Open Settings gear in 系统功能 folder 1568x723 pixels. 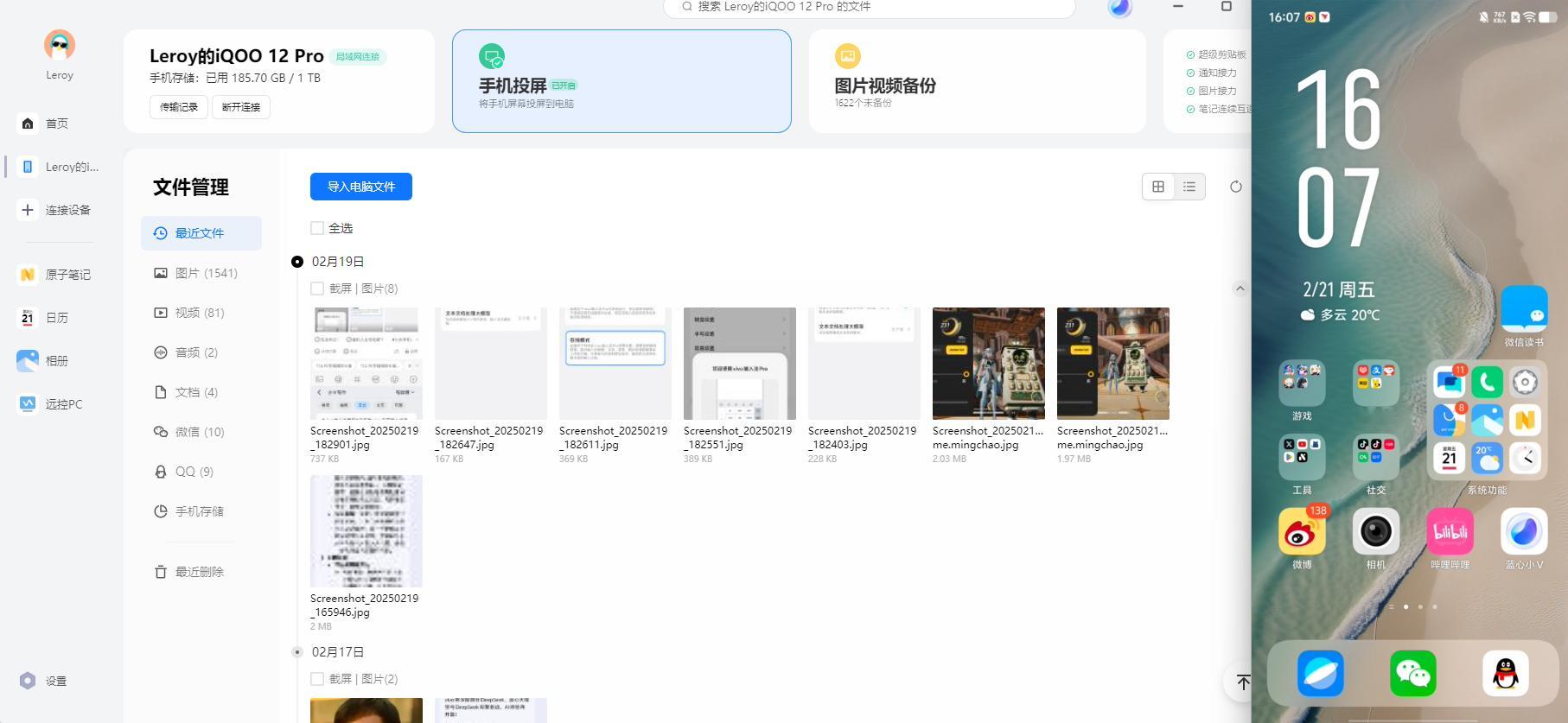(x=1526, y=382)
